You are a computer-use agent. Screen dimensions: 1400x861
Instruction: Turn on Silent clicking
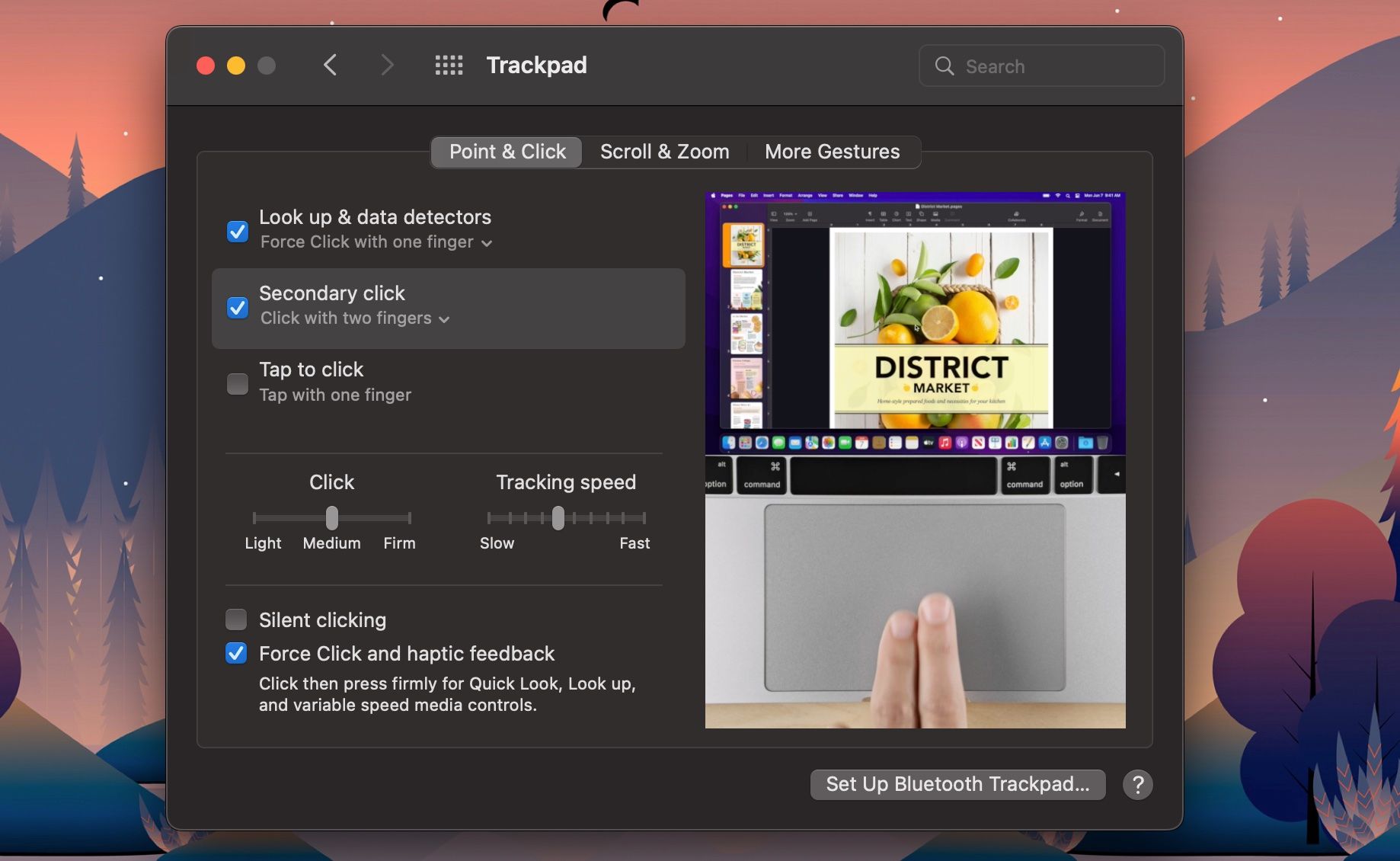(236, 619)
